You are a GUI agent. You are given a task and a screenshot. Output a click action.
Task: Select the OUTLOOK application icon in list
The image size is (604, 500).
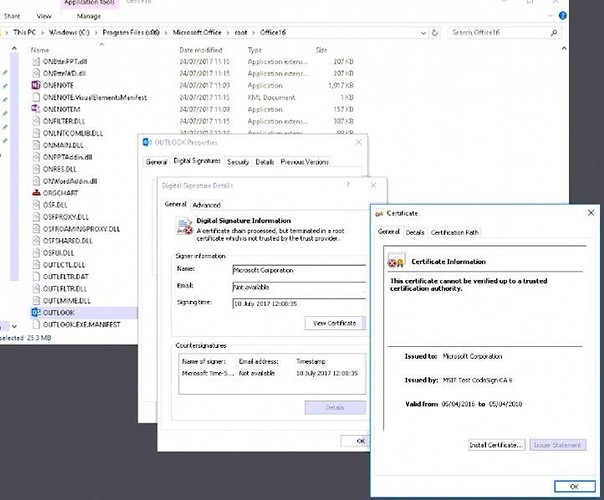(35, 312)
